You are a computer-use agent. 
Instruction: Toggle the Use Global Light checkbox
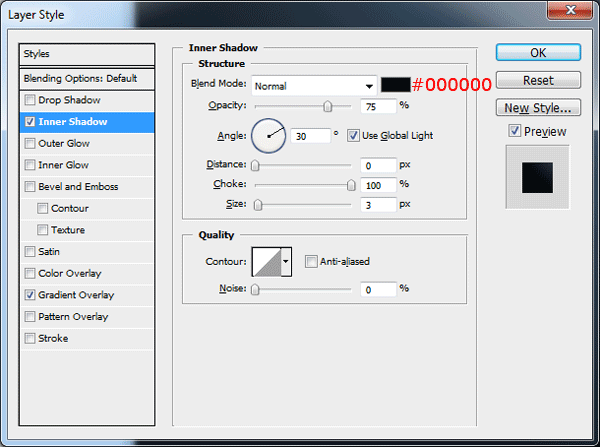(353, 135)
